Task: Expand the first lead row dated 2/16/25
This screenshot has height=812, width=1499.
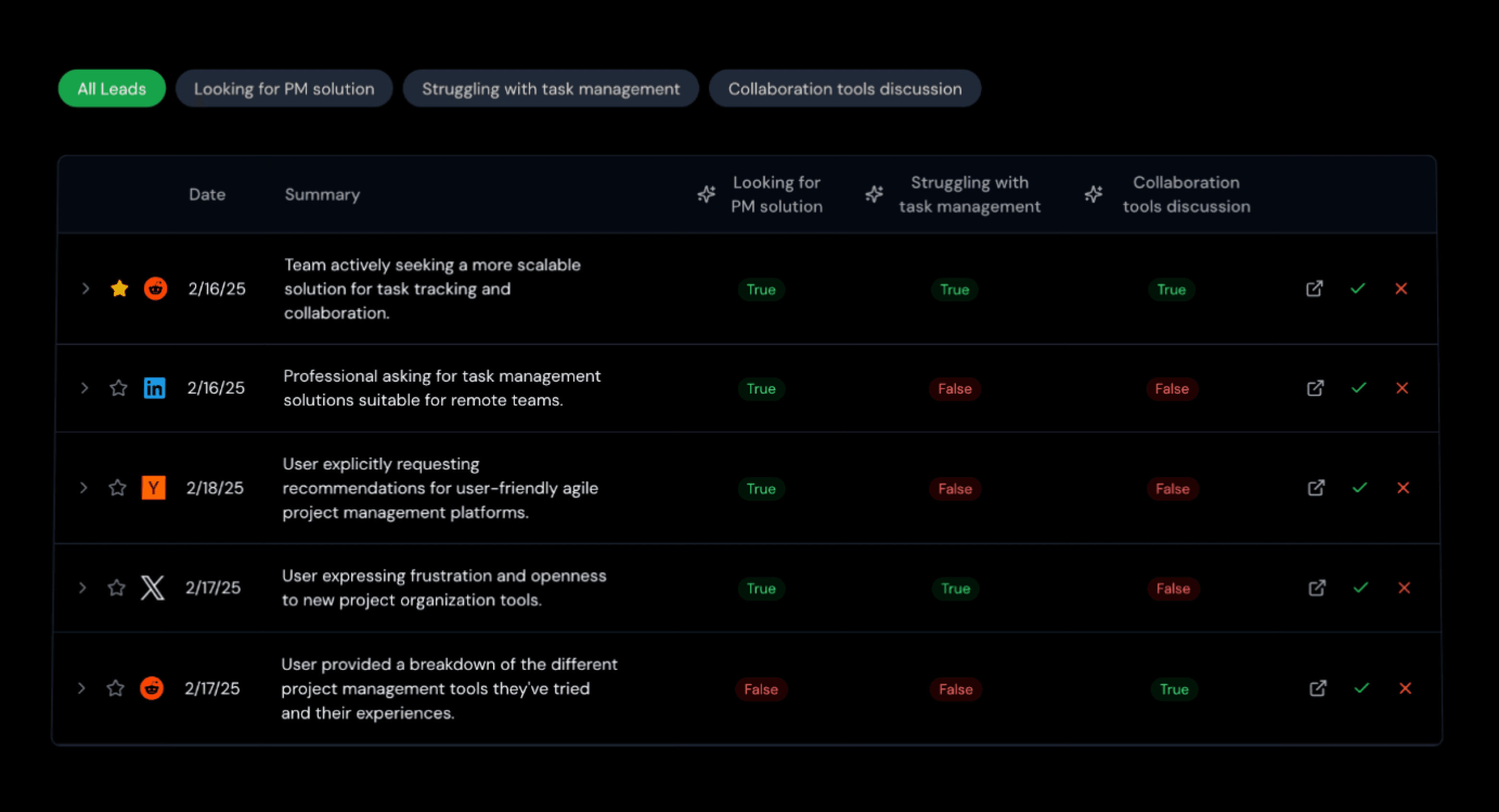Action: tap(86, 288)
